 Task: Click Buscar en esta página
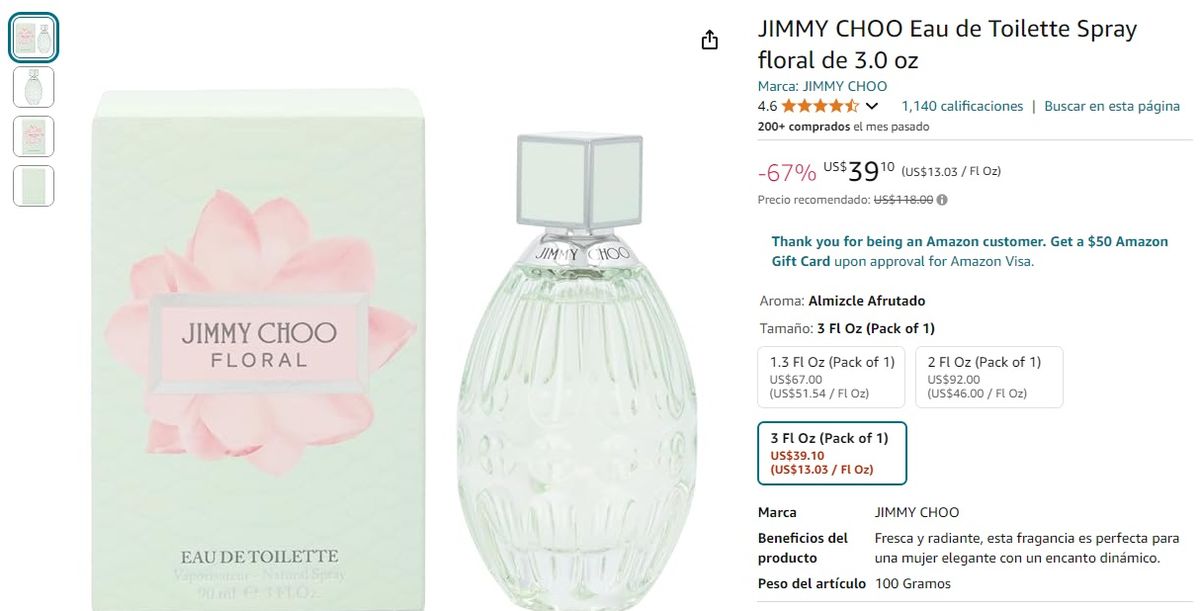(x=1113, y=105)
